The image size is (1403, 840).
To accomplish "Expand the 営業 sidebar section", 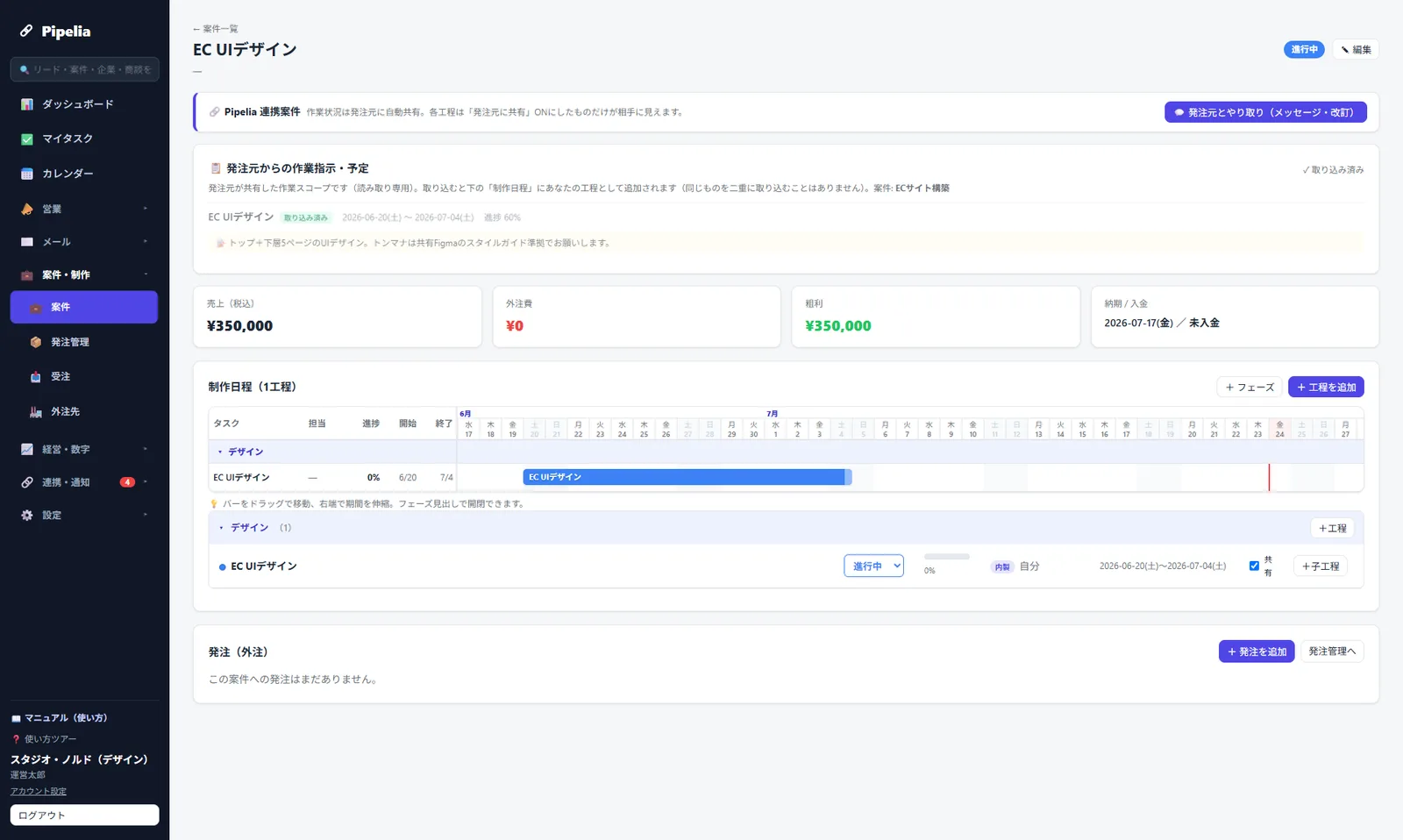I will point(146,210).
